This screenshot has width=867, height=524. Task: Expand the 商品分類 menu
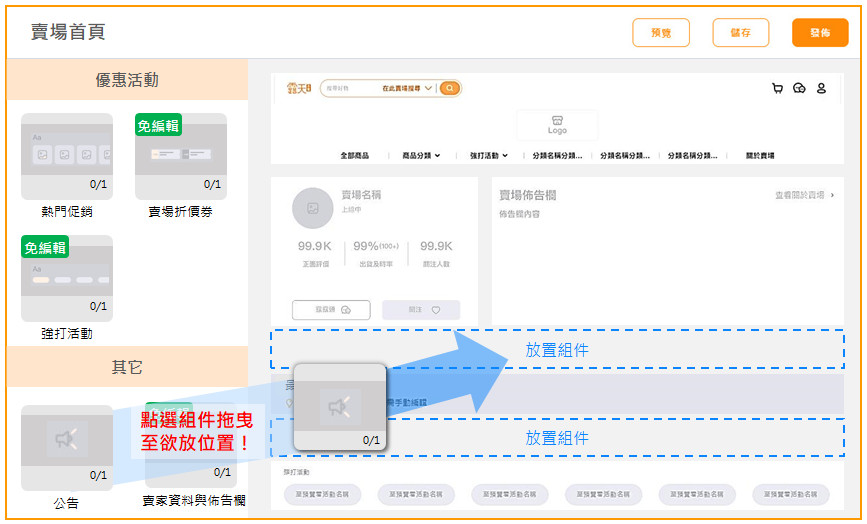coord(421,156)
